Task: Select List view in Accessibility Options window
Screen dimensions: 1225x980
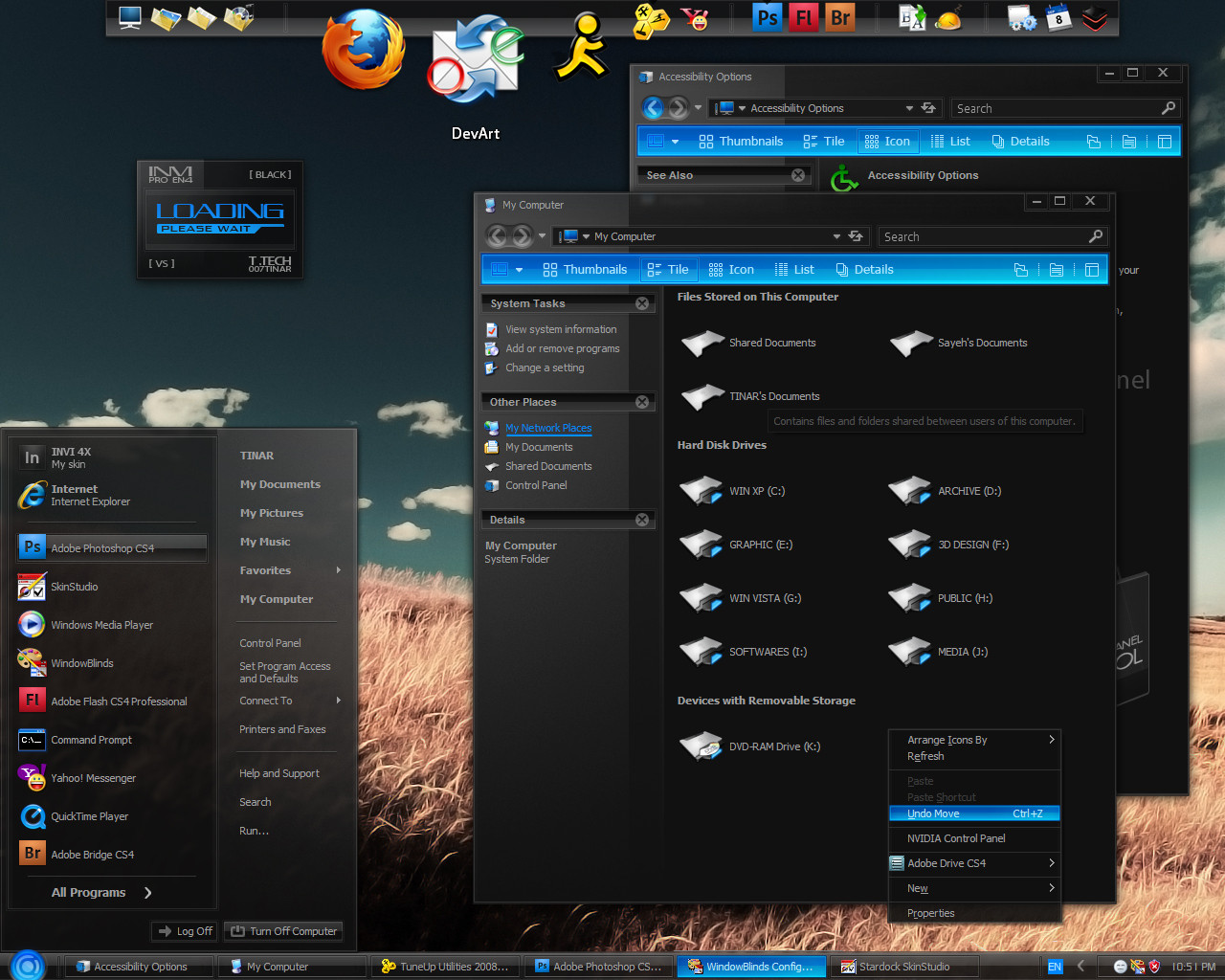Action: point(950,142)
